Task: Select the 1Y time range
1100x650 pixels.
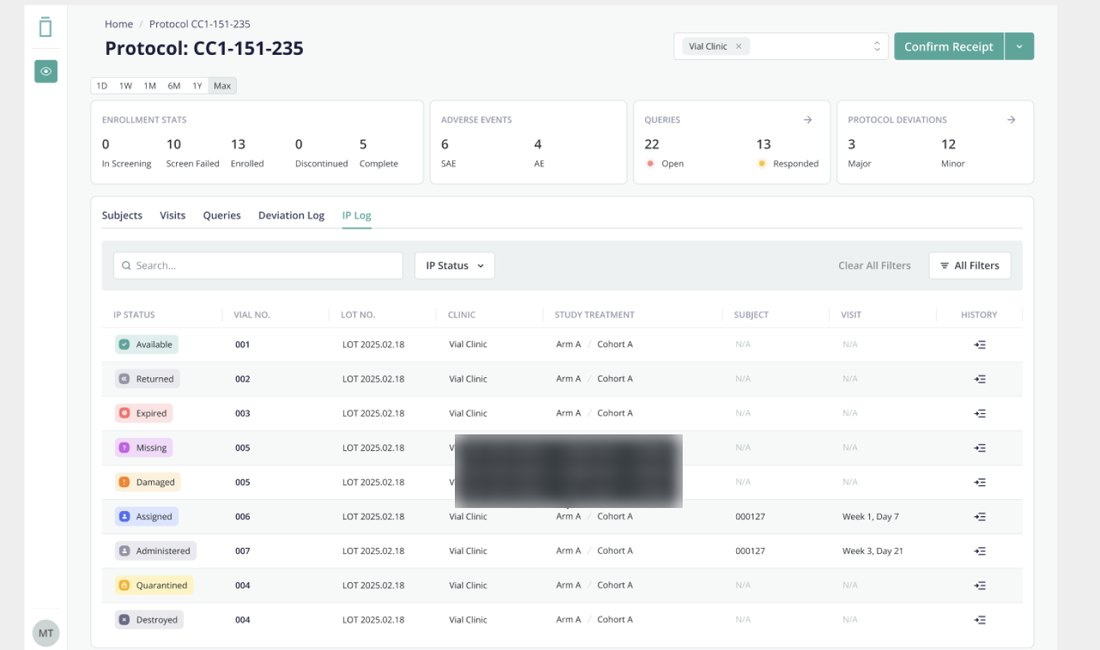Action: pyautogui.click(x=197, y=86)
